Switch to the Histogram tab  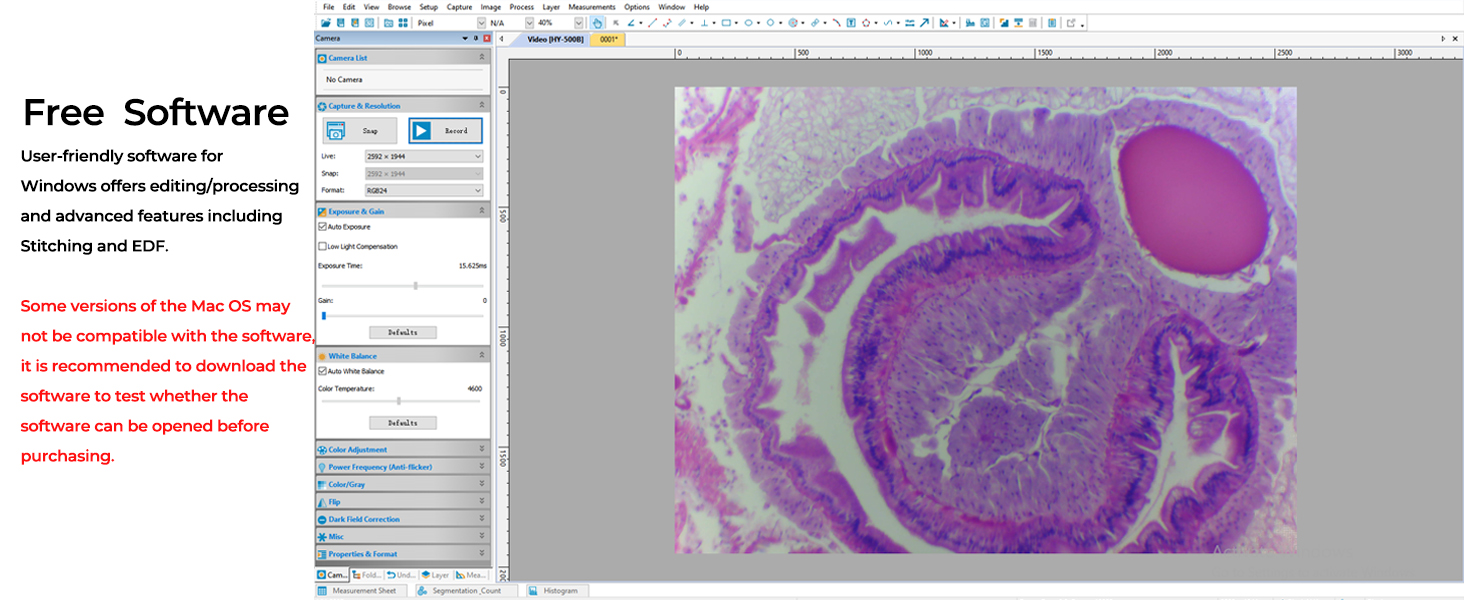[x=556, y=591]
